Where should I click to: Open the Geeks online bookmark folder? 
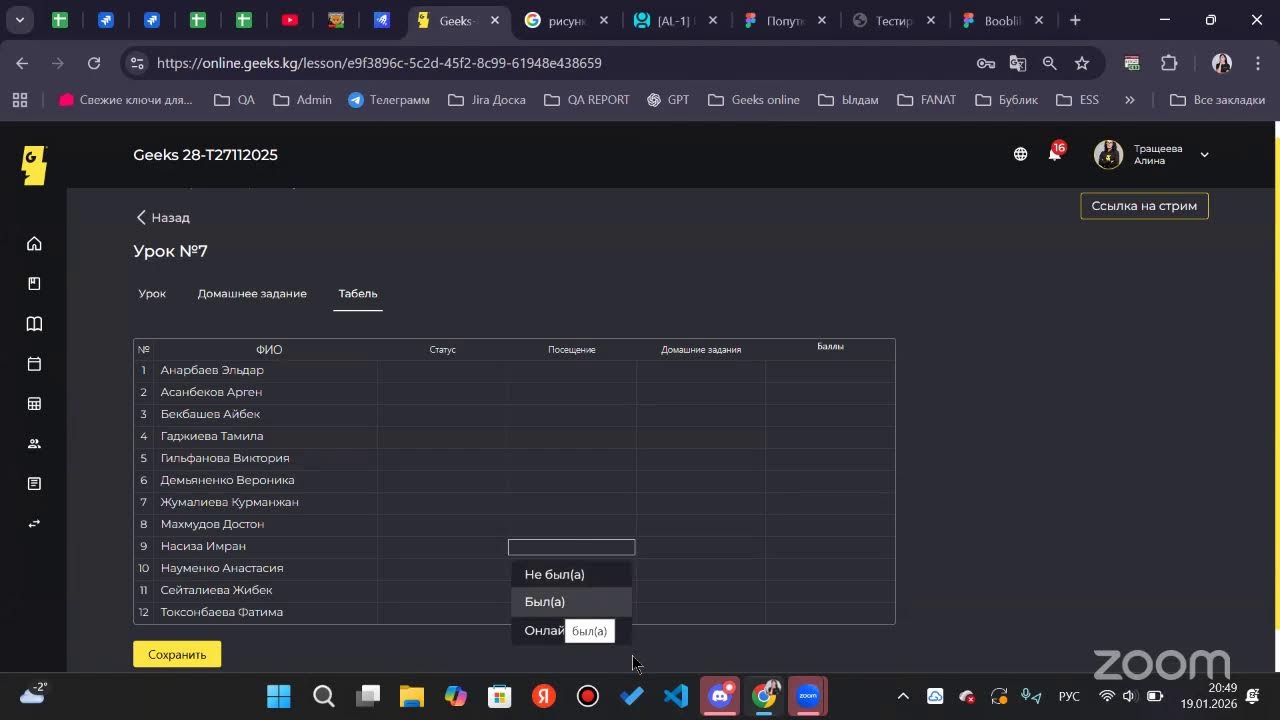point(754,100)
